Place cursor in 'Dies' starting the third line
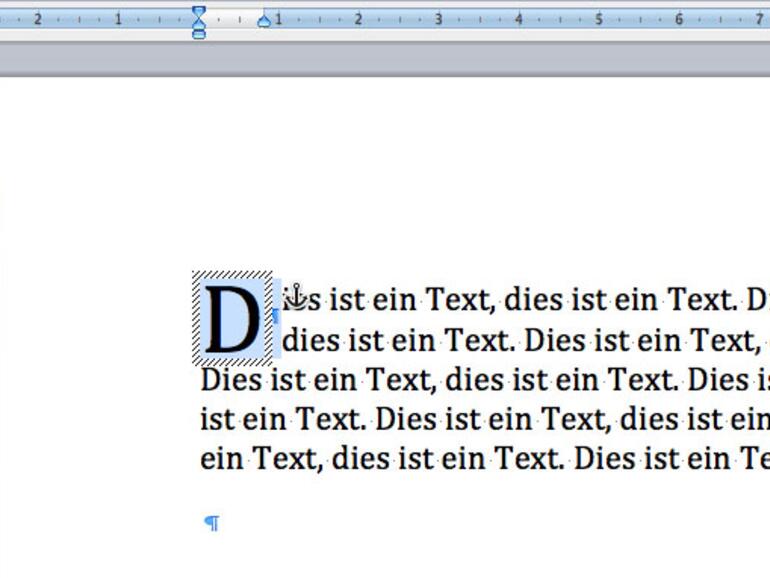This screenshot has width=770, height=578. pyautogui.click(x=226, y=380)
